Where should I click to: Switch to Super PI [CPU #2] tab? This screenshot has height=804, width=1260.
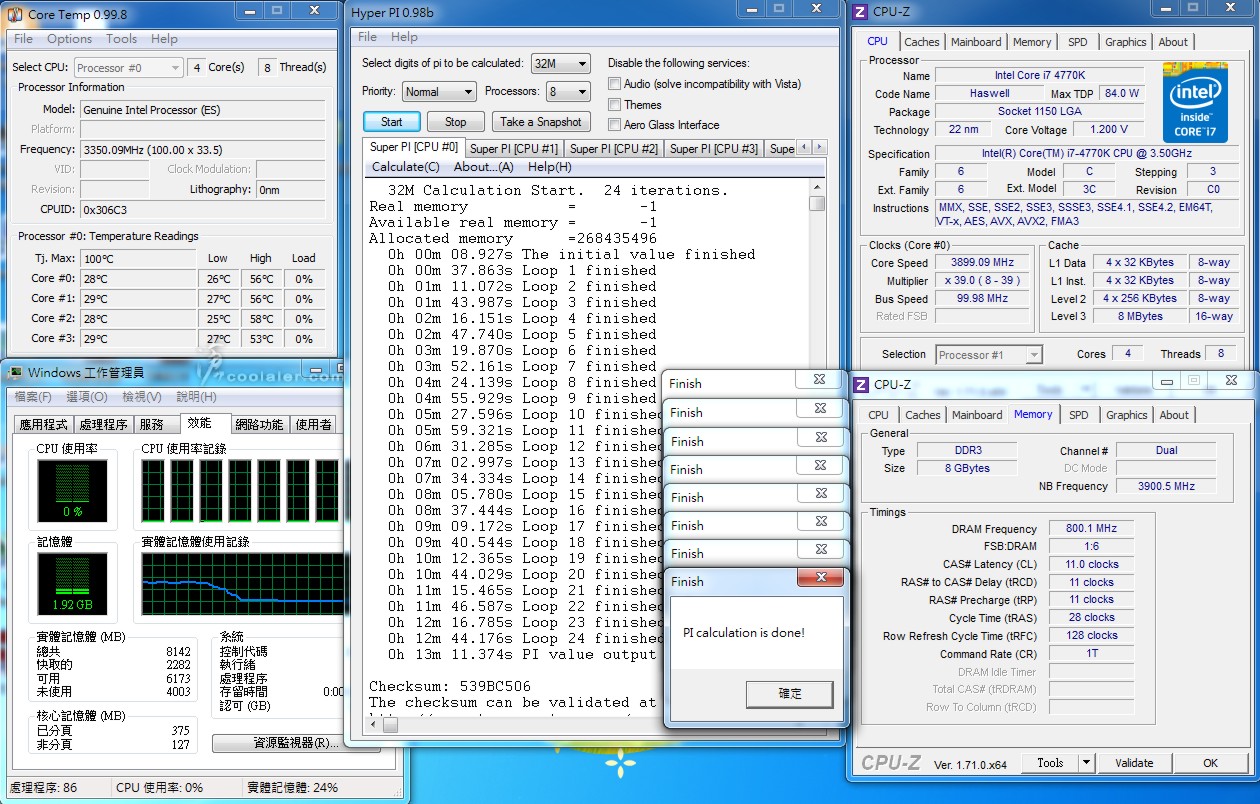pyautogui.click(x=613, y=149)
